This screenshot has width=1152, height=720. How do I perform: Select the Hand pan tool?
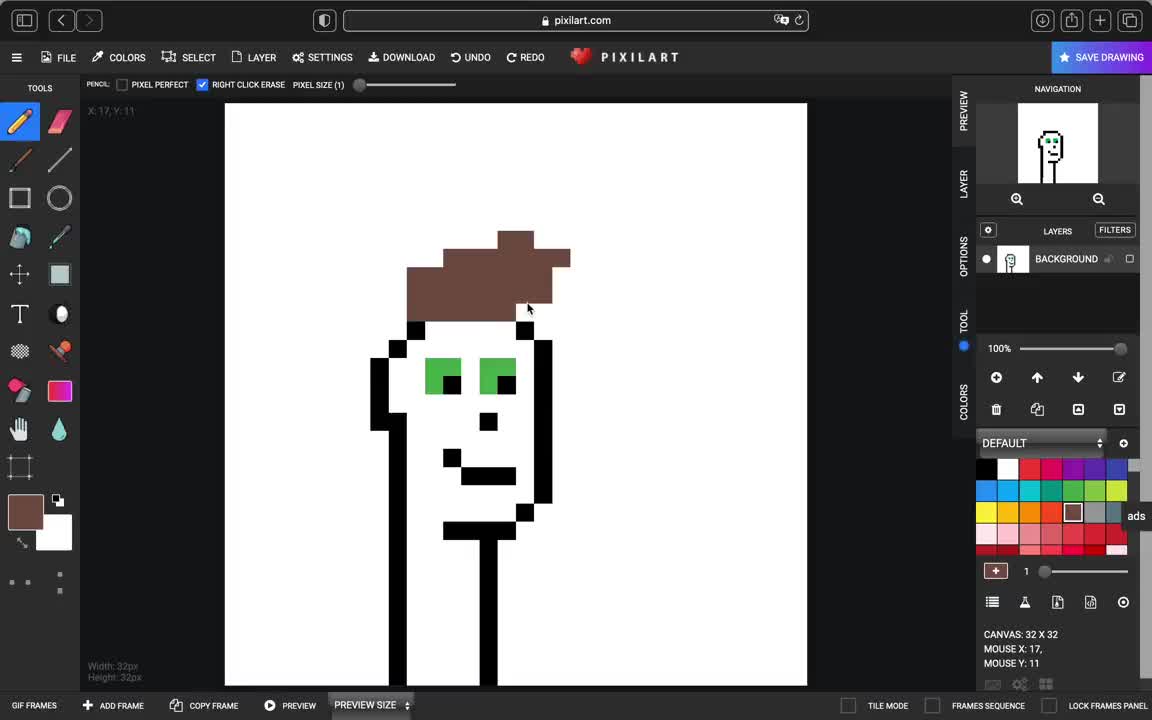[20, 429]
